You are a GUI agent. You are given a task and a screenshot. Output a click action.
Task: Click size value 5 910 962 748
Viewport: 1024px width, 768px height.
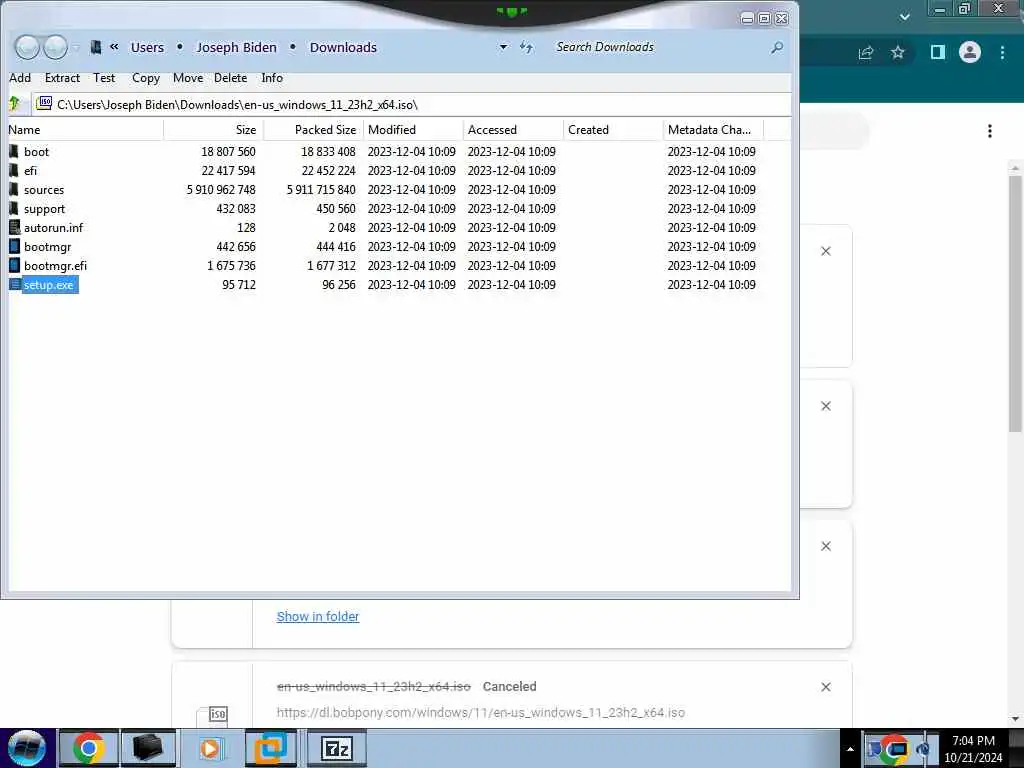pyautogui.click(x=221, y=190)
